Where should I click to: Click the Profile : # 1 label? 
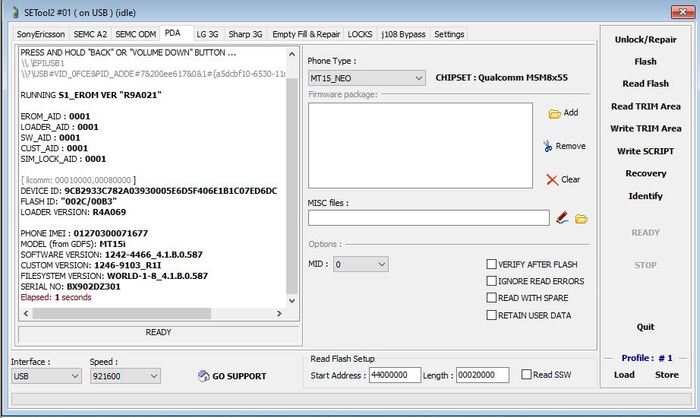646,358
